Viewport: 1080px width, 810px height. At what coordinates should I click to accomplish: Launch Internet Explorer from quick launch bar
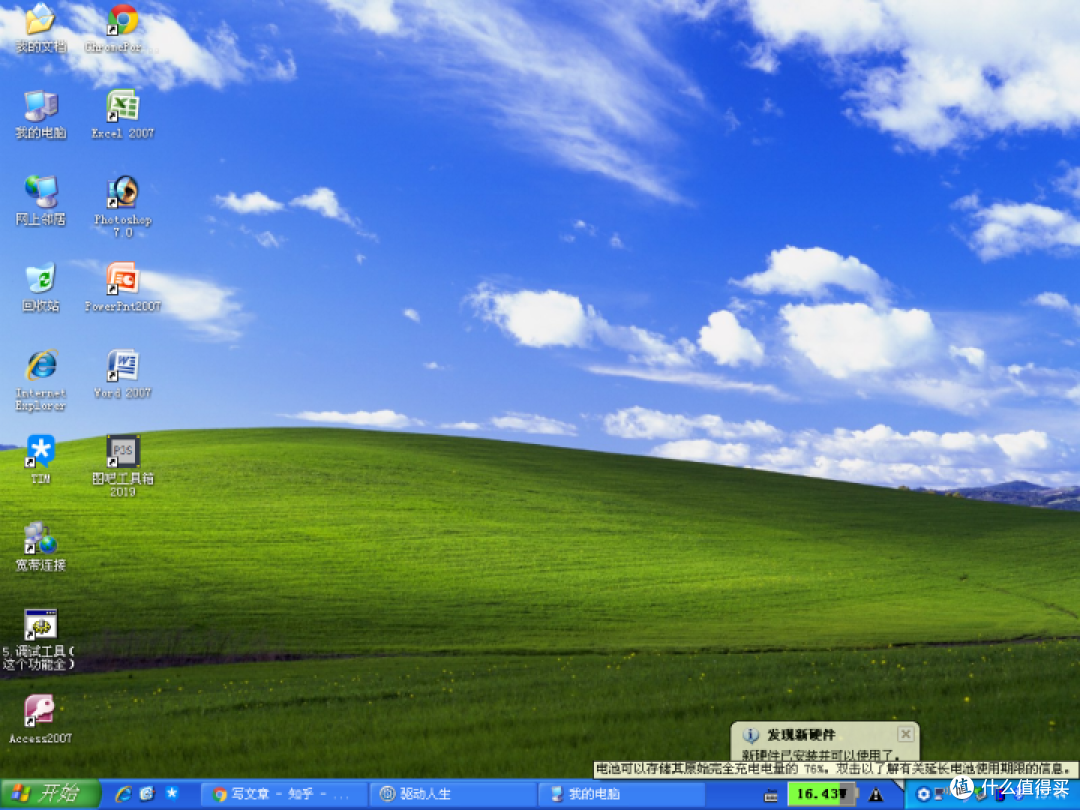coord(123,794)
